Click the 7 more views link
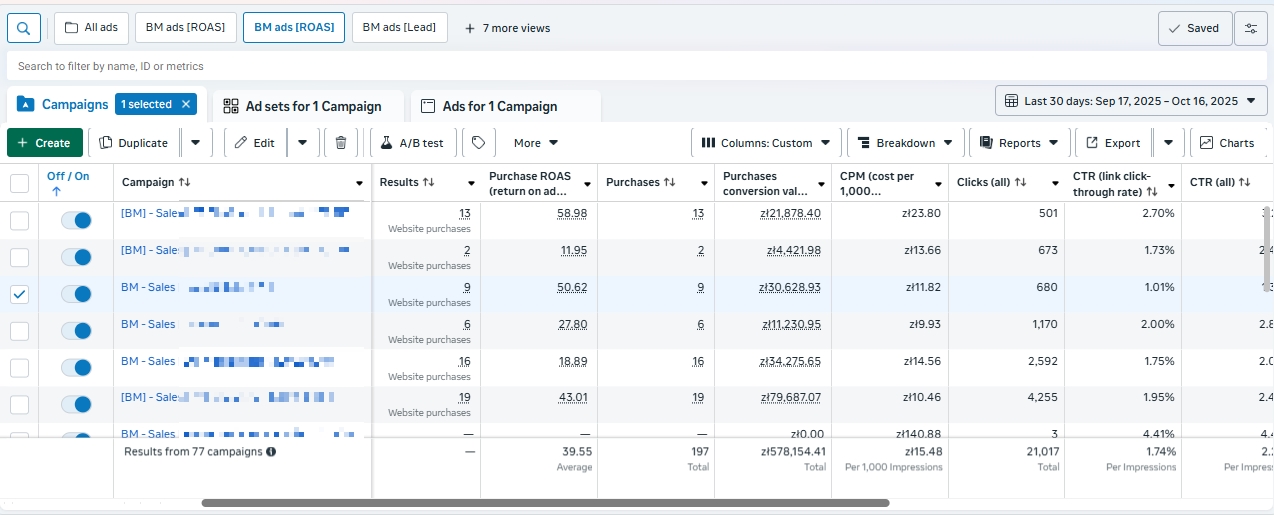The image size is (1274, 515). (x=507, y=28)
